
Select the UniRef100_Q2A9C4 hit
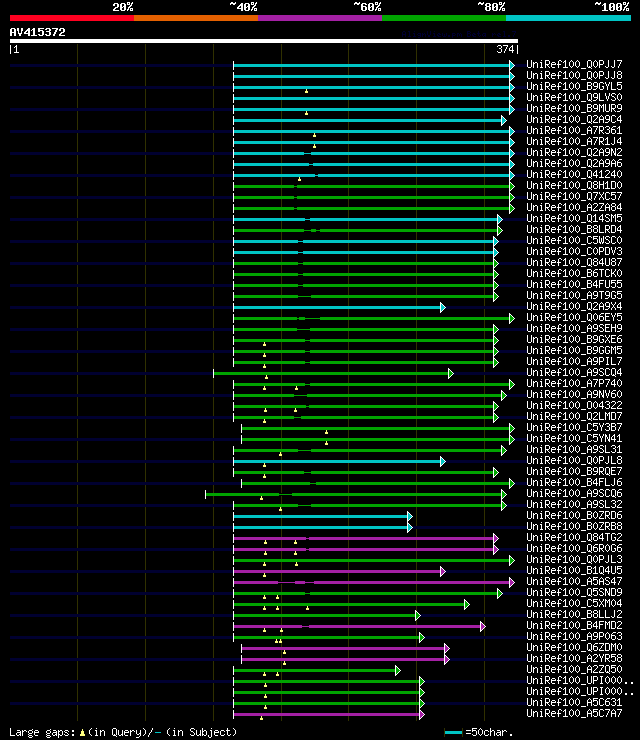(574, 119)
